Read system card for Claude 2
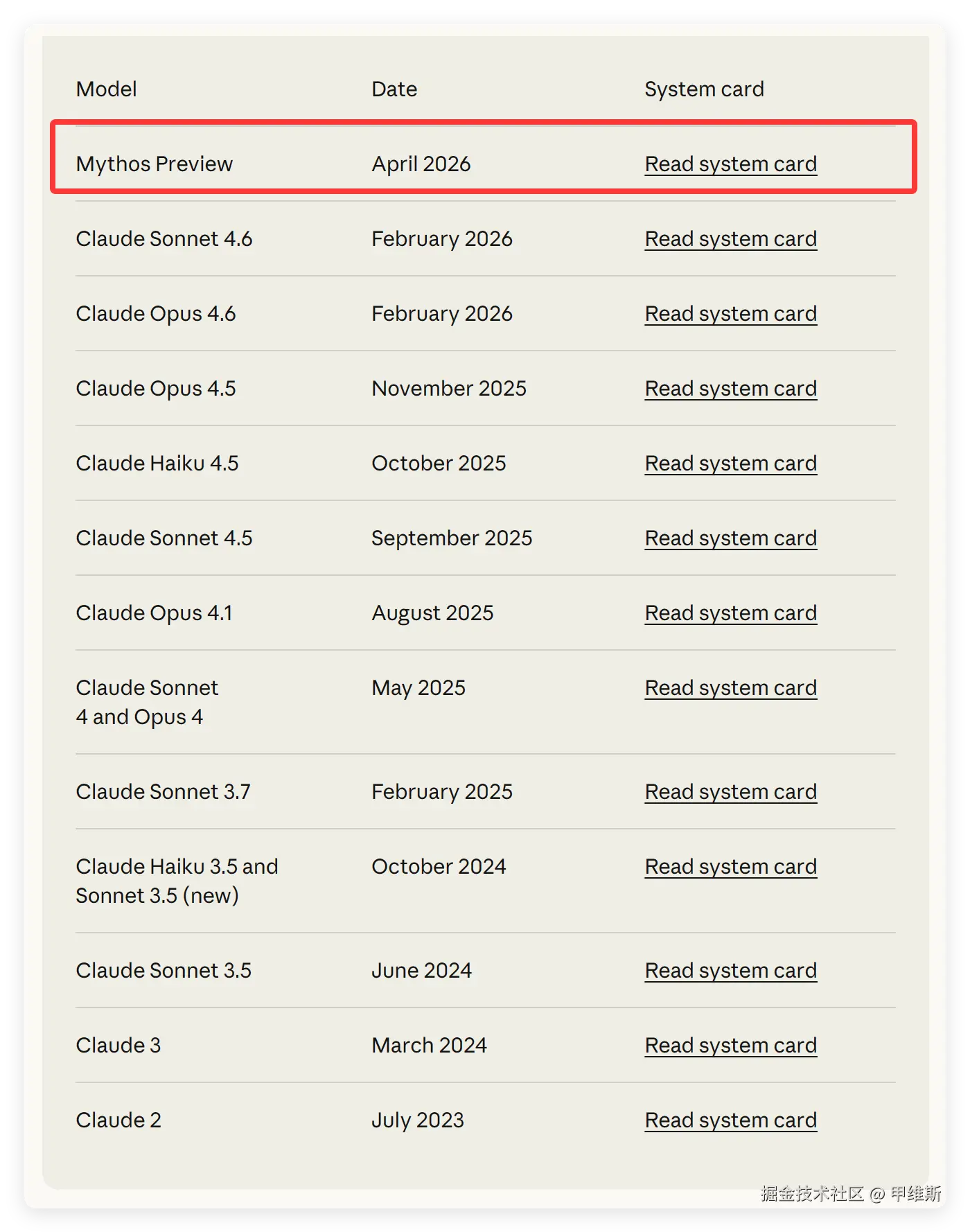 730,1120
